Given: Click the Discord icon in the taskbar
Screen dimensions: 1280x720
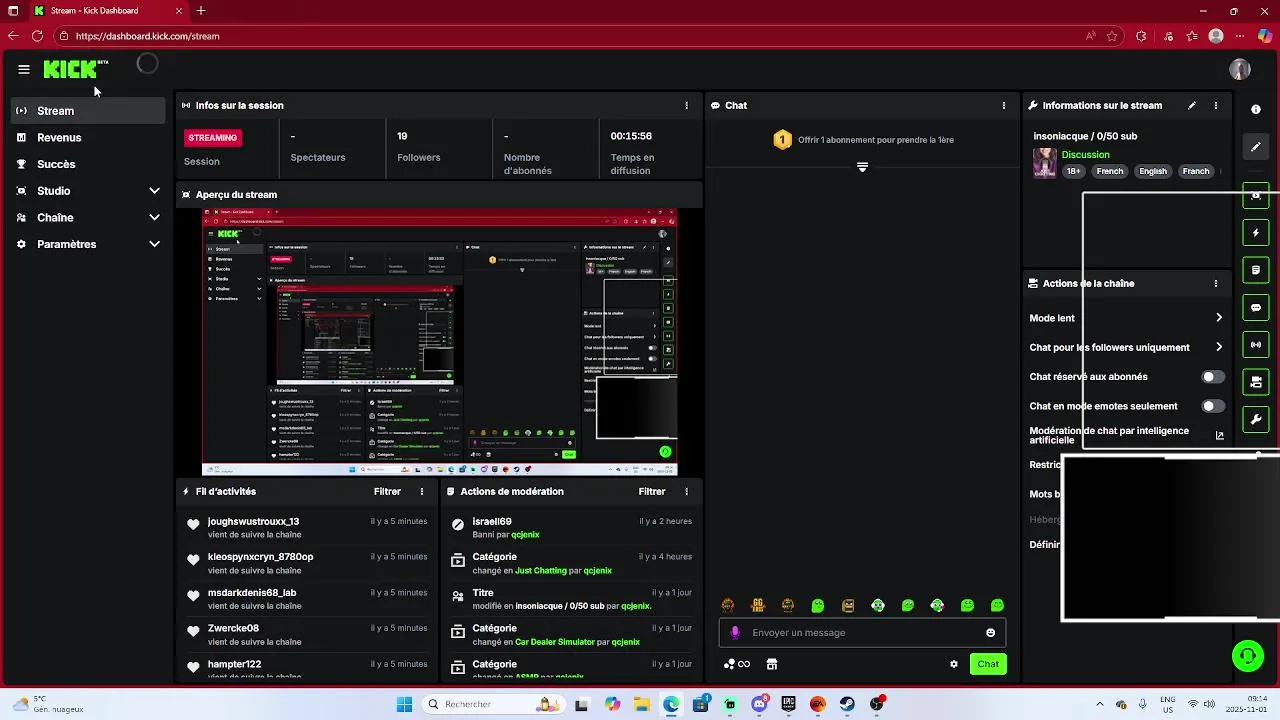Looking at the screenshot, I should (x=760, y=705).
